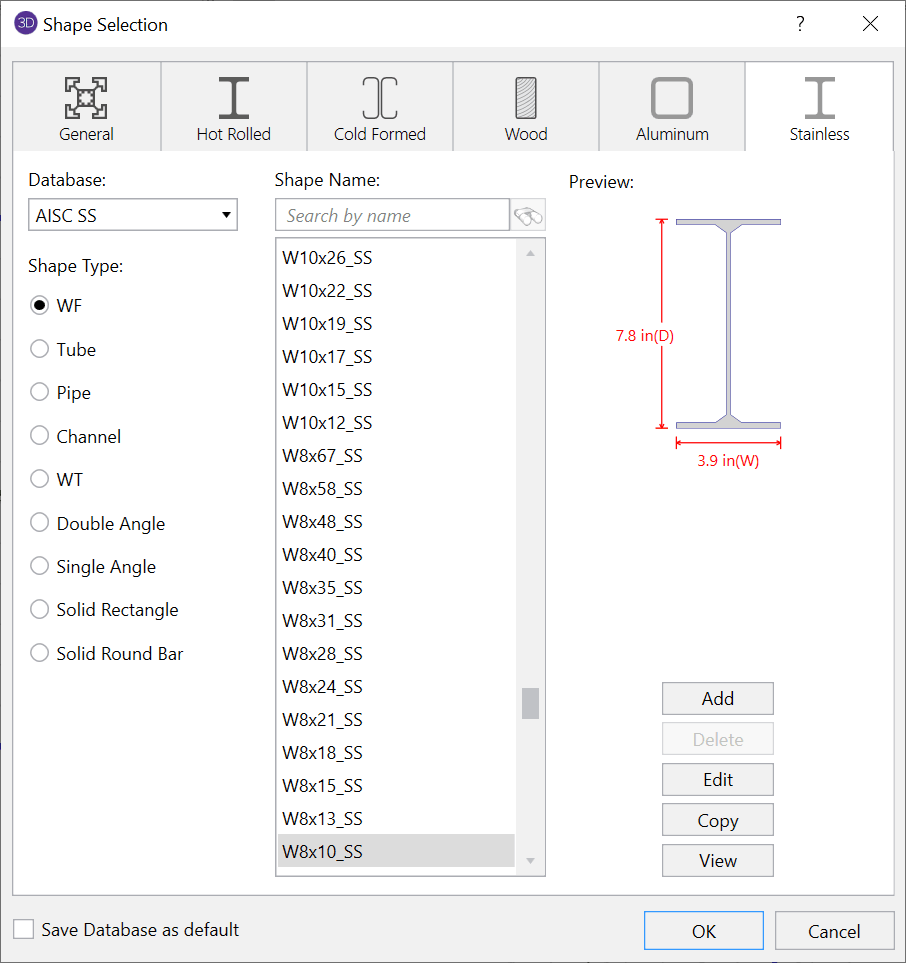This screenshot has height=963, width=906.
Task: Click the list's scroll down arrow
Action: tap(530, 861)
